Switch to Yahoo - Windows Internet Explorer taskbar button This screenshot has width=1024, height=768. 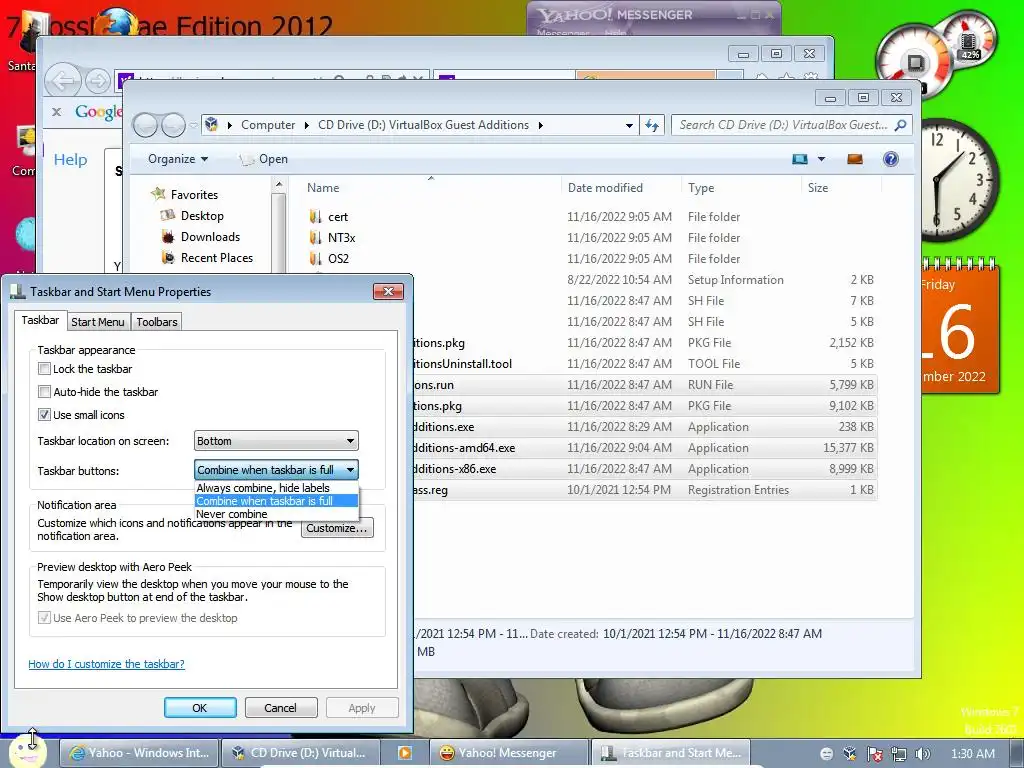139,753
